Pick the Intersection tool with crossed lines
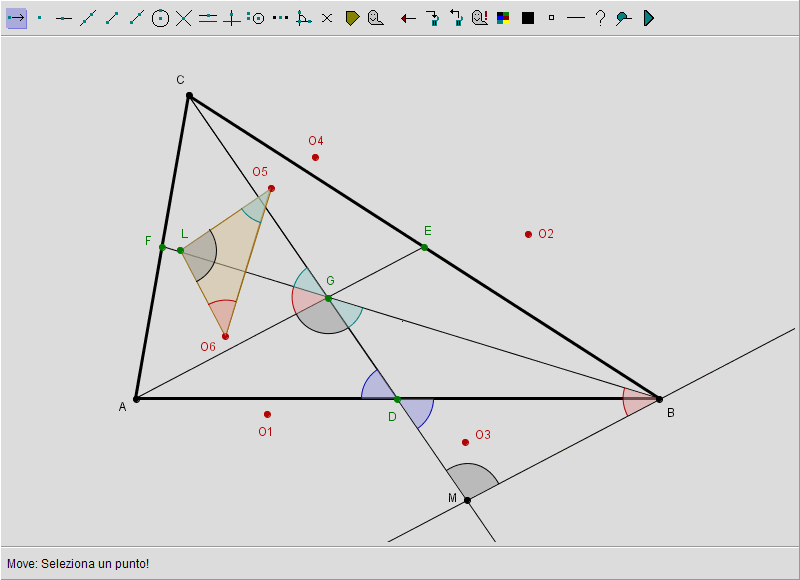The image size is (800, 580). click(184, 18)
